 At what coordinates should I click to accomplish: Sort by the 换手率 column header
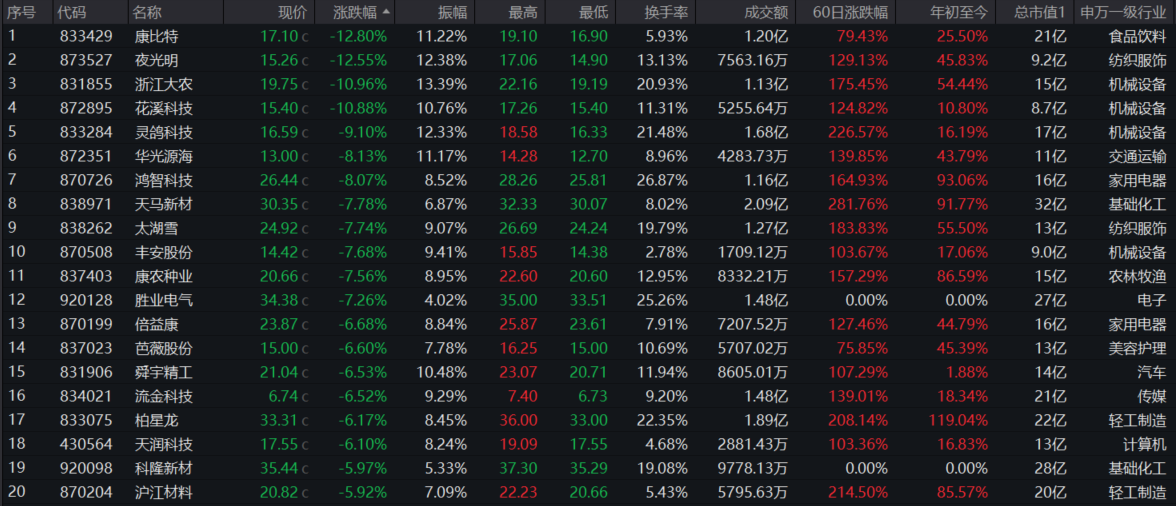point(666,12)
